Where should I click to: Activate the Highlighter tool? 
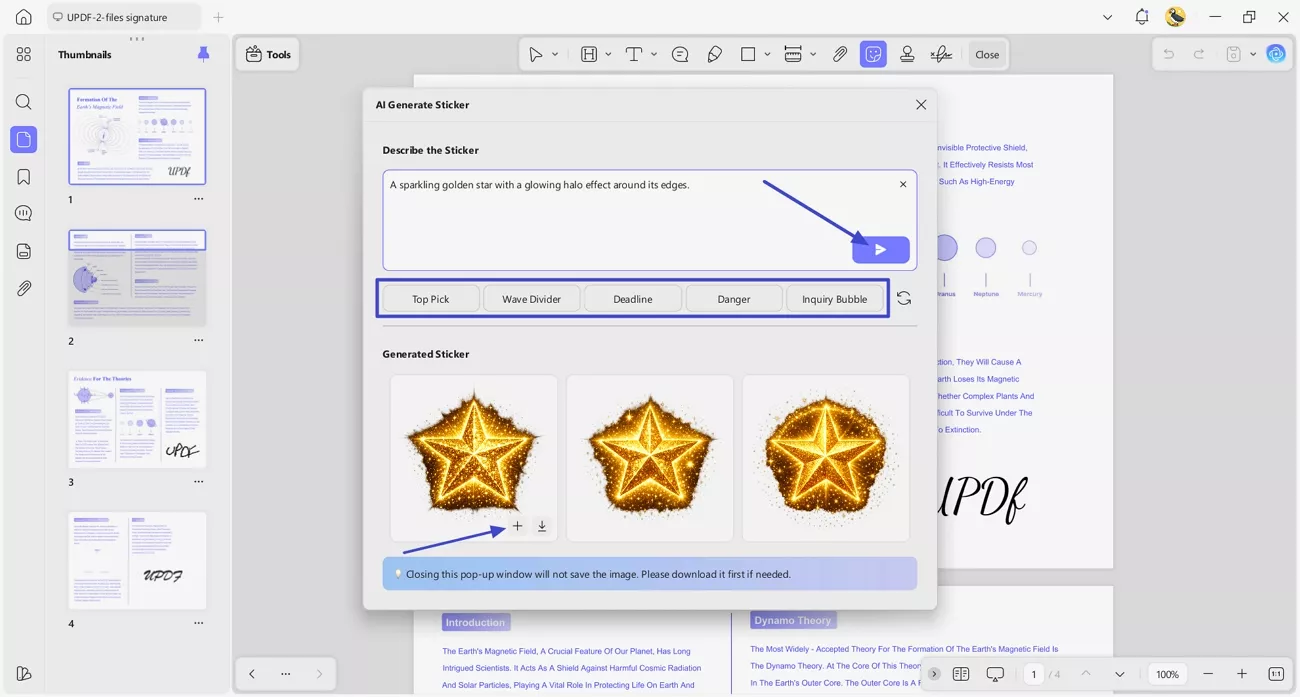click(x=714, y=53)
